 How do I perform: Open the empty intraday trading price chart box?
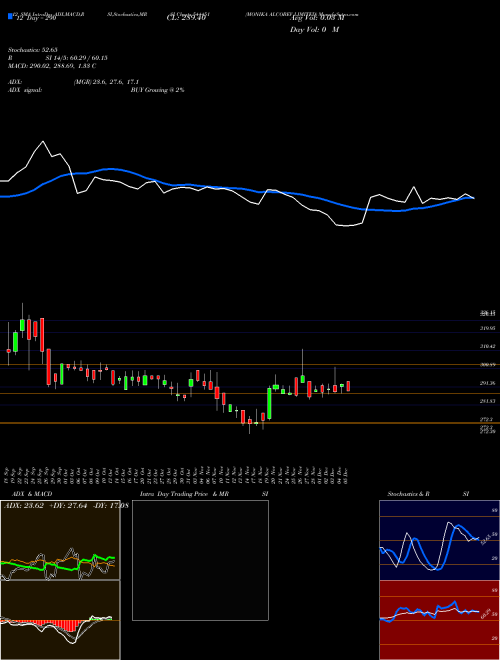pos(200,560)
